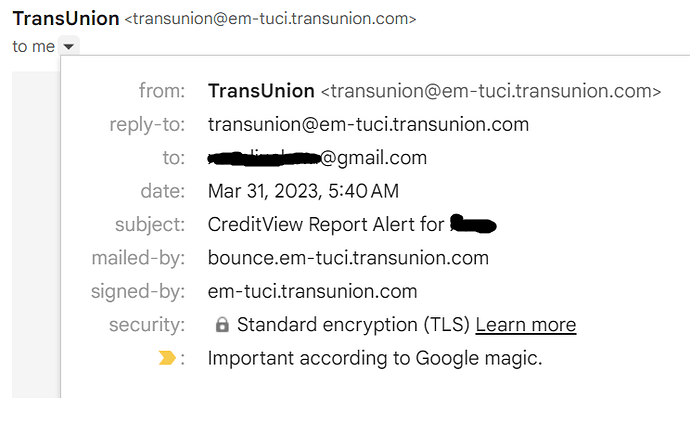Click the signed-by domain em-tuci.transunion.com

pyautogui.click(x=312, y=291)
